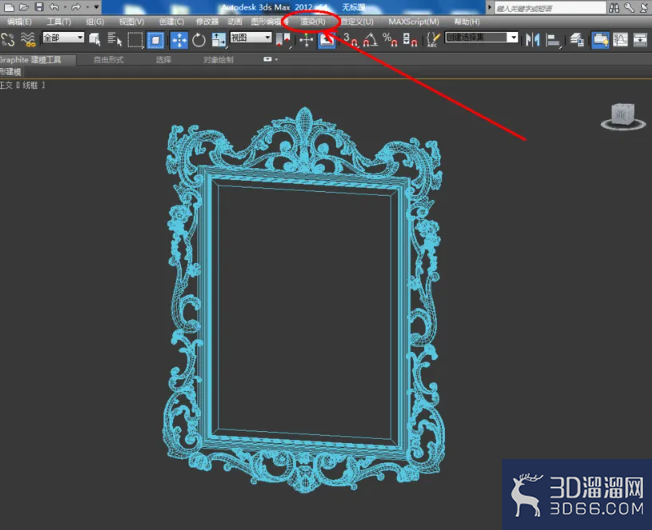Toggle the Percent Snap button
Image resolution: width=652 pixels, height=530 pixels.
point(390,40)
